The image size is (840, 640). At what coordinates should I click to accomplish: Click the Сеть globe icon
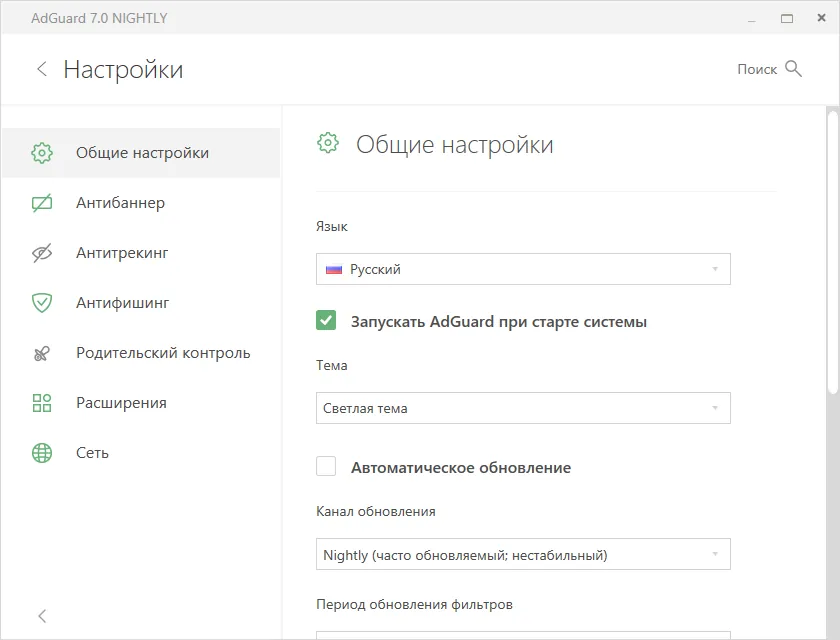tap(42, 453)
